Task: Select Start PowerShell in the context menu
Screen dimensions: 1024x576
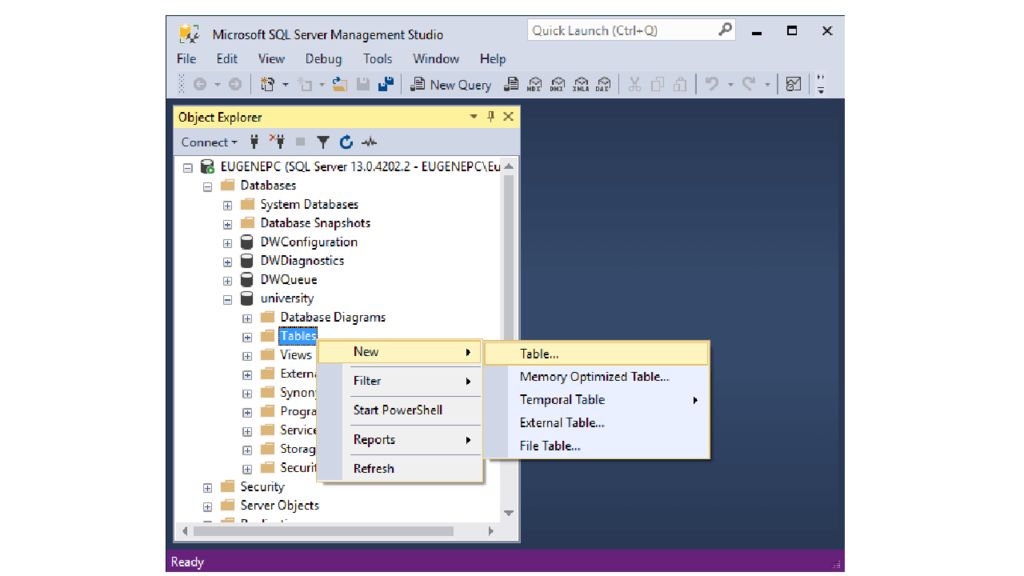Action: tap(400, 410)
